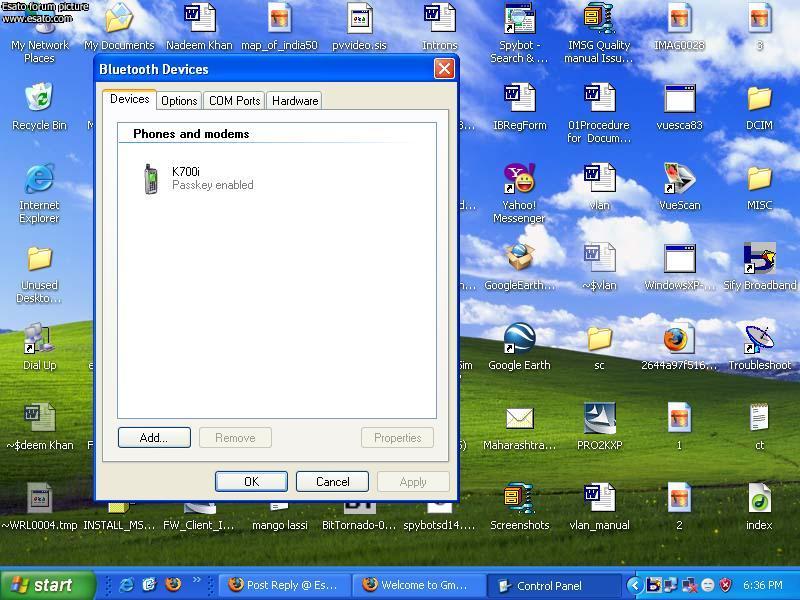The width and height of the screenshot is (800, 600).
Task: Select the IMSG Quality manual archive icon
Action: point(599,19)
